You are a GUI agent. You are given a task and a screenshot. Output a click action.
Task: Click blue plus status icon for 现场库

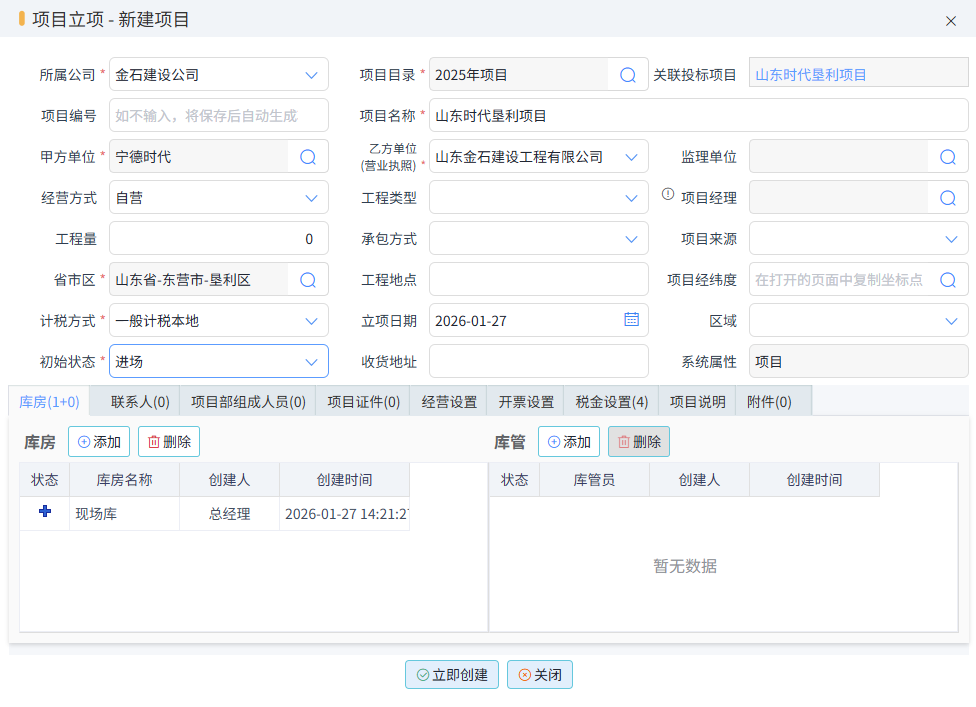(44, 512)
